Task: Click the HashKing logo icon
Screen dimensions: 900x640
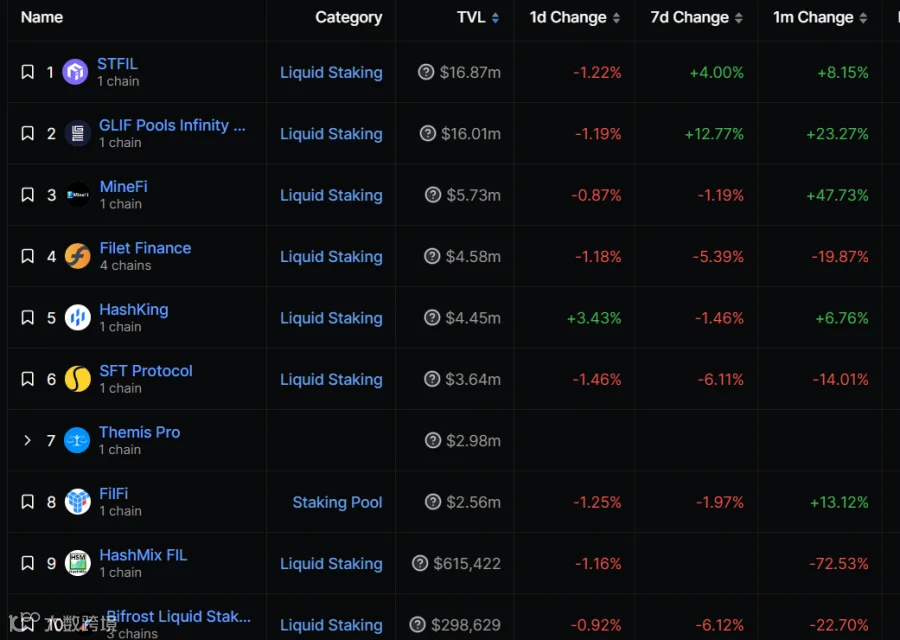Action: click(77, 317)
